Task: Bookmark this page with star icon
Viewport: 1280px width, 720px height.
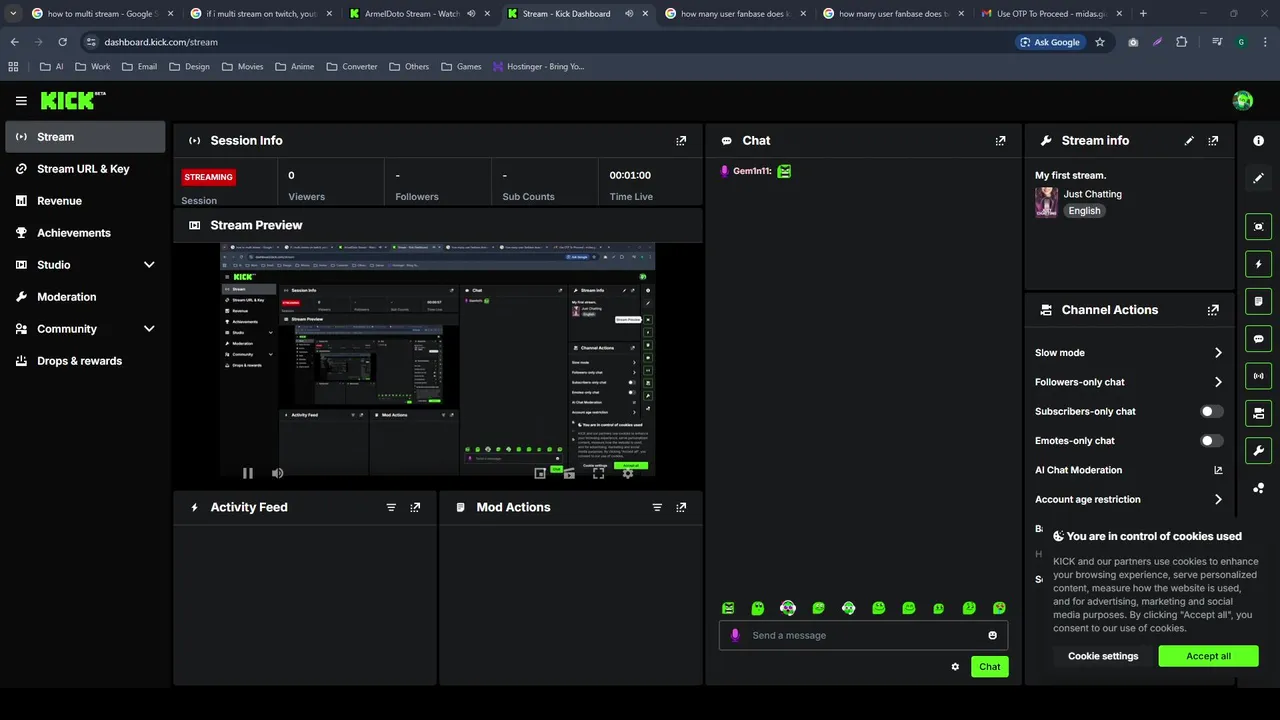Action: pyautogui.click(x=1100, y=42)
